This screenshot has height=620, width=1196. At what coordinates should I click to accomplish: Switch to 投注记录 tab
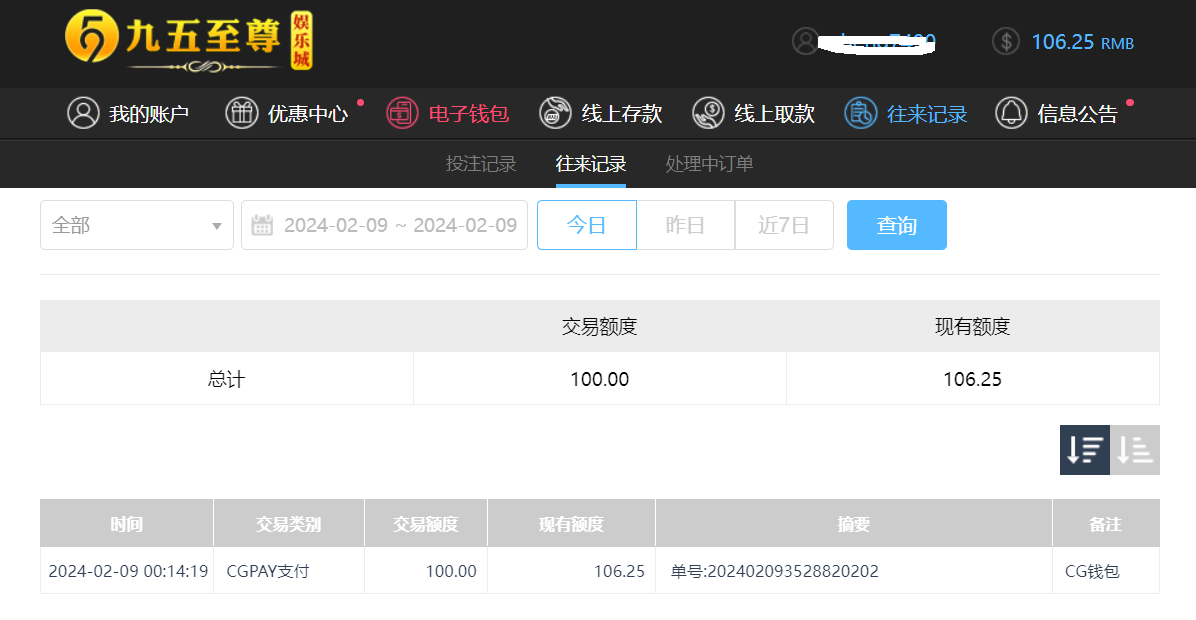click(x=481, y=163)
